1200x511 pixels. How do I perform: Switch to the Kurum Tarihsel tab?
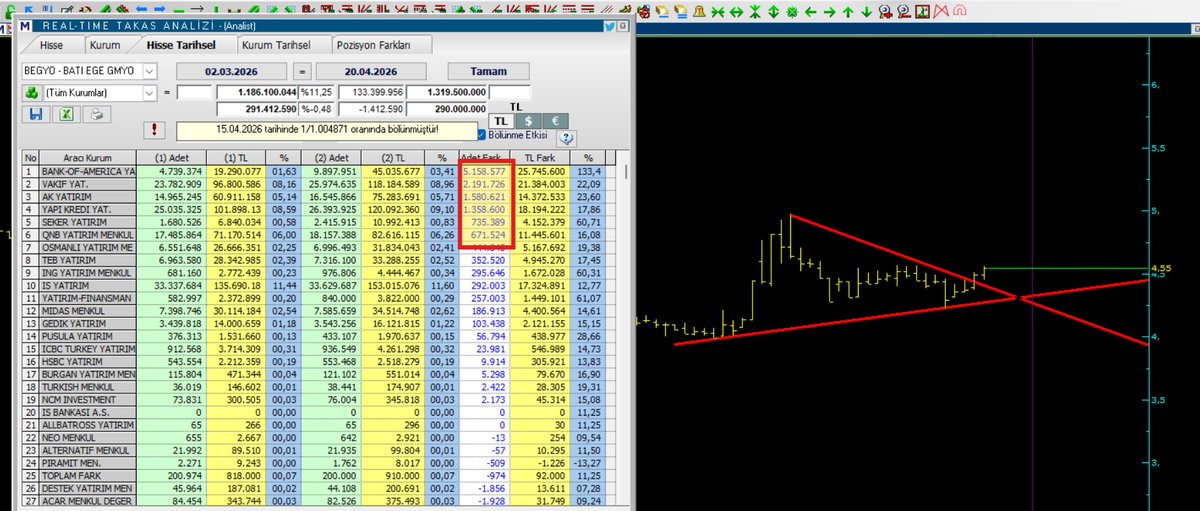pyautogui.click(x=283, y=45)
